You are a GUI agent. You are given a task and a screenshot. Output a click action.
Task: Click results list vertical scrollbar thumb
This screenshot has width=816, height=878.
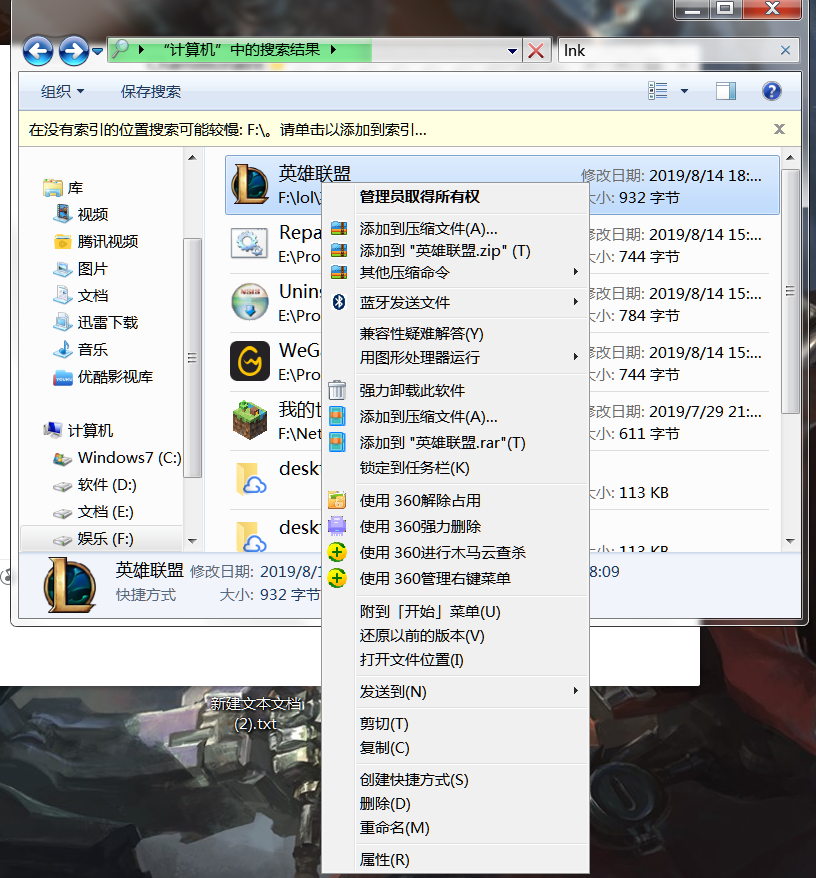tap(790, 291)
